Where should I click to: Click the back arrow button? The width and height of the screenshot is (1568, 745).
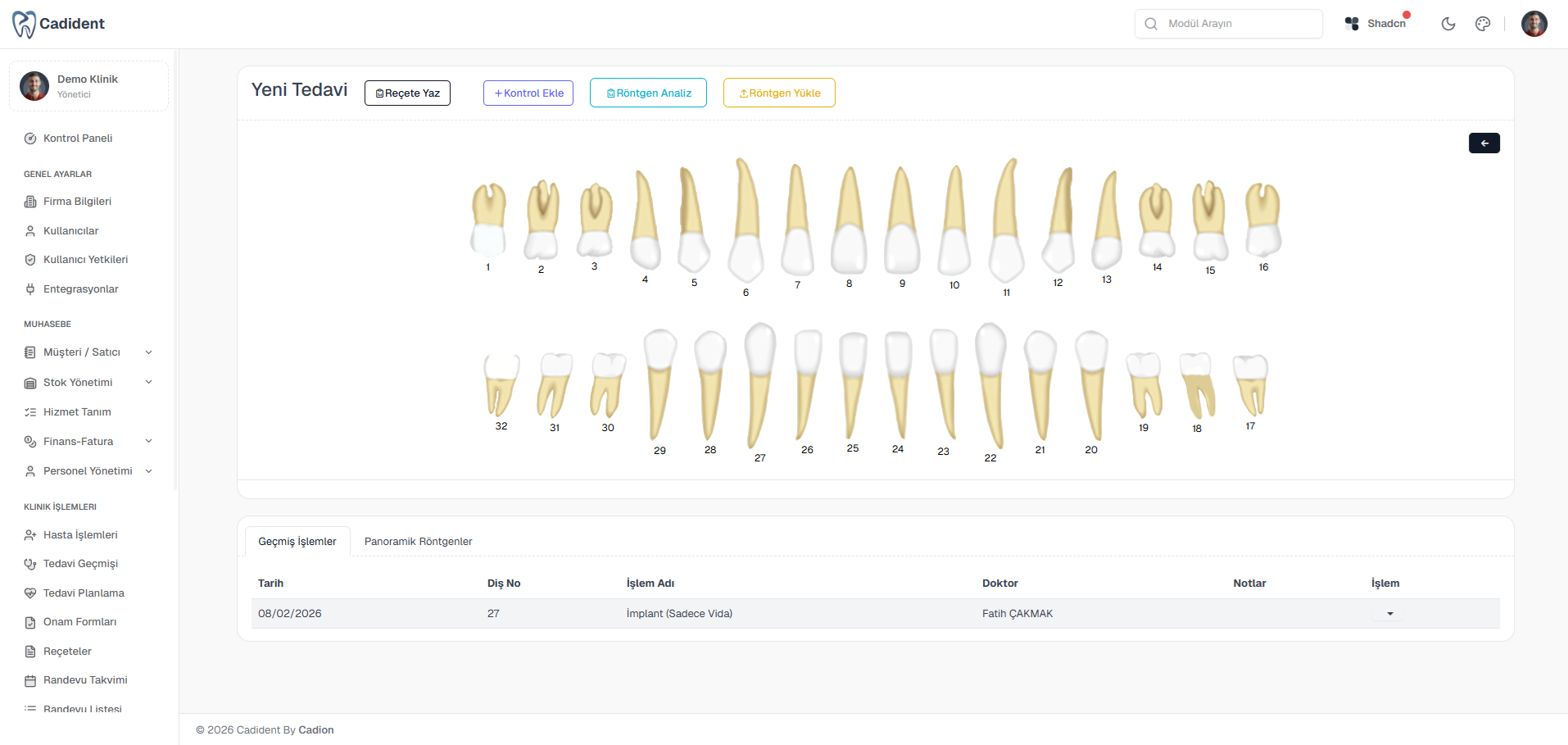(1484, 143)
